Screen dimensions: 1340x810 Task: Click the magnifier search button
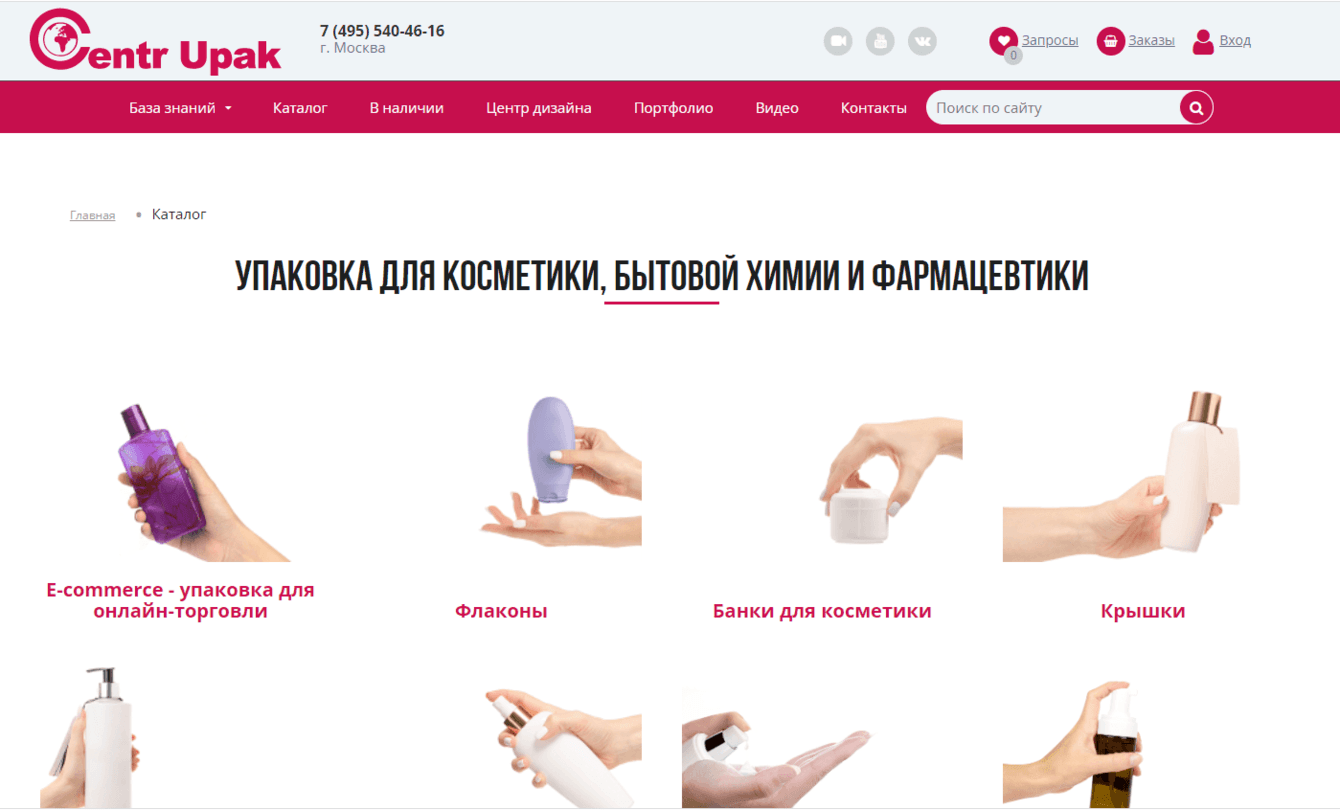(1196, 107)
